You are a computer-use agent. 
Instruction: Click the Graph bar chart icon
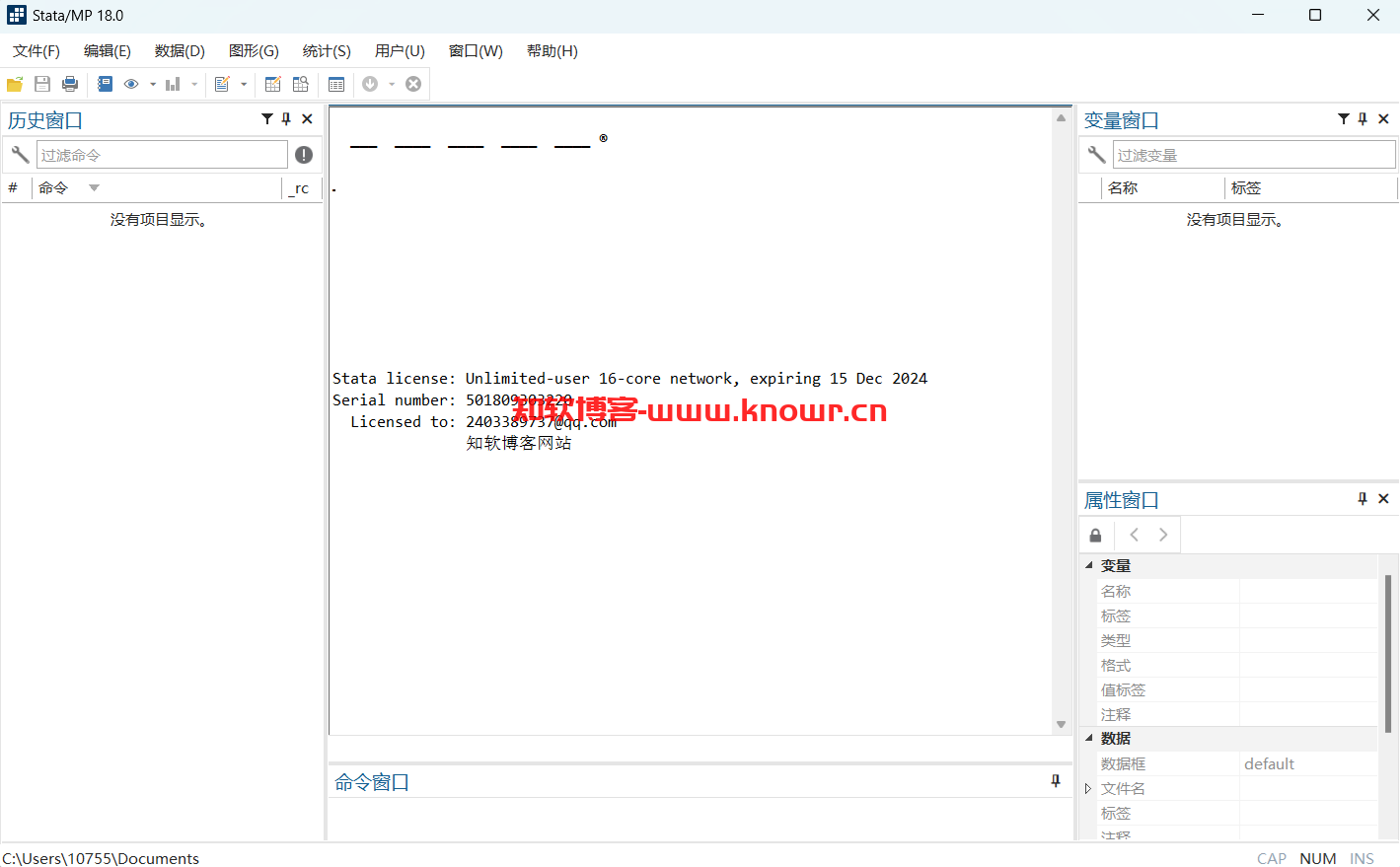tap(173, 84)
